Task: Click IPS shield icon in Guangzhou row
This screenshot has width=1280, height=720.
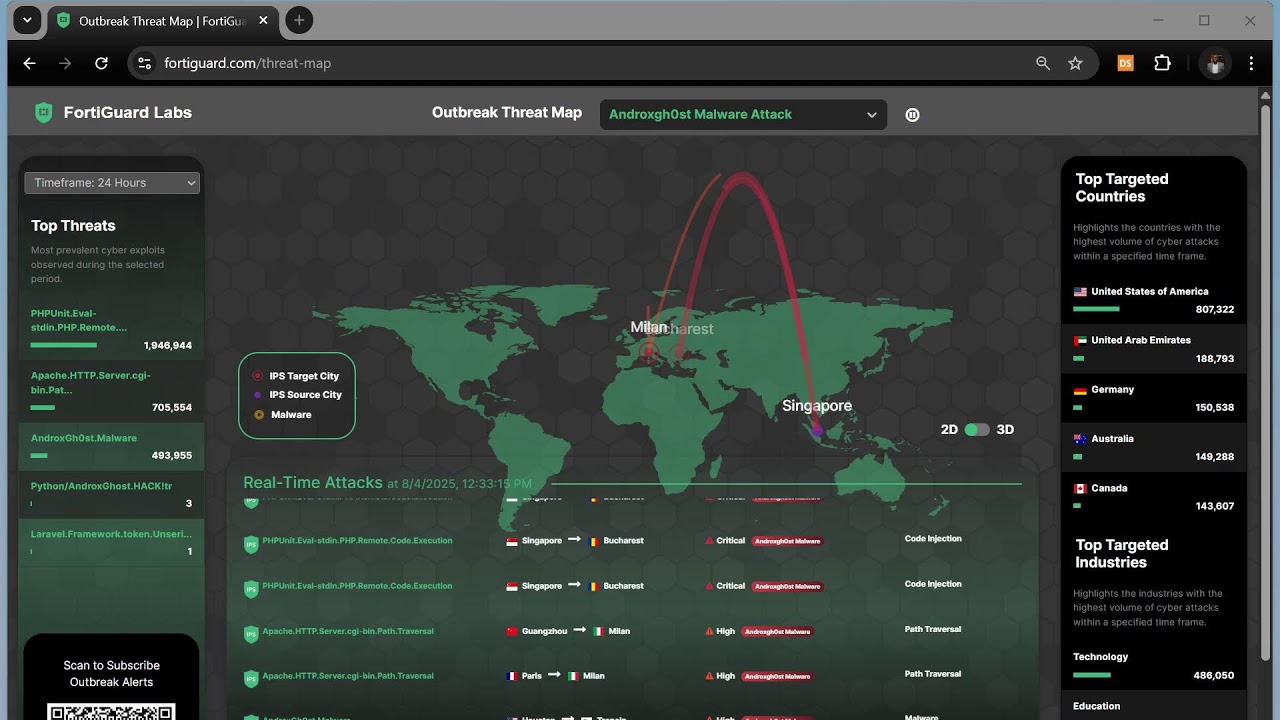Action: coord(251,634)
